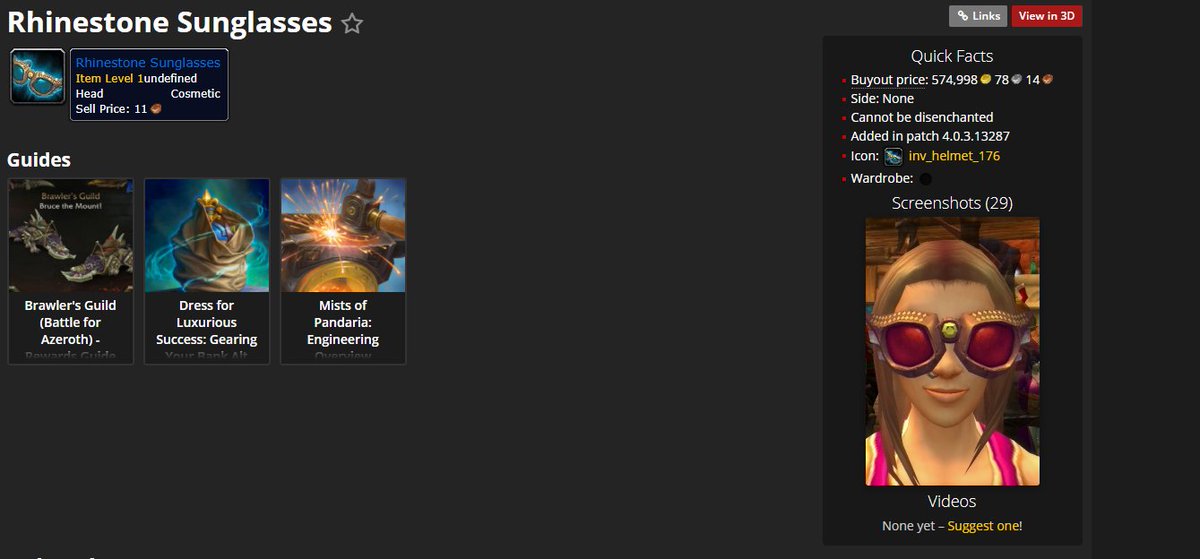
Task: Click the Rhinestone Sunglasses item icon
Action: point(38,77)
